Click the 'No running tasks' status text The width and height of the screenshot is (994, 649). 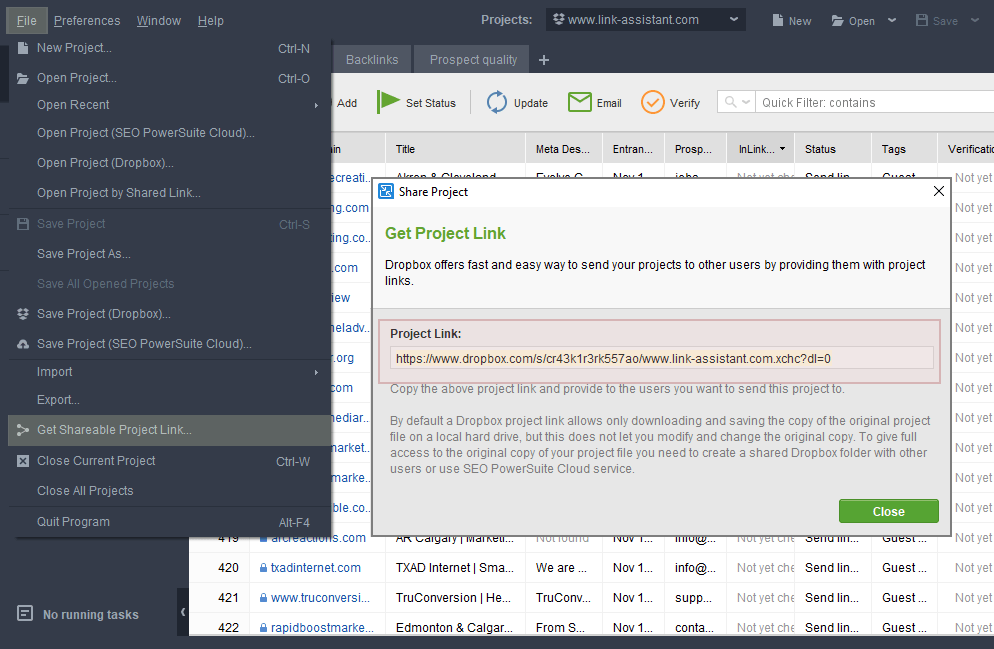pyautogui.click(x=91, y=614)
